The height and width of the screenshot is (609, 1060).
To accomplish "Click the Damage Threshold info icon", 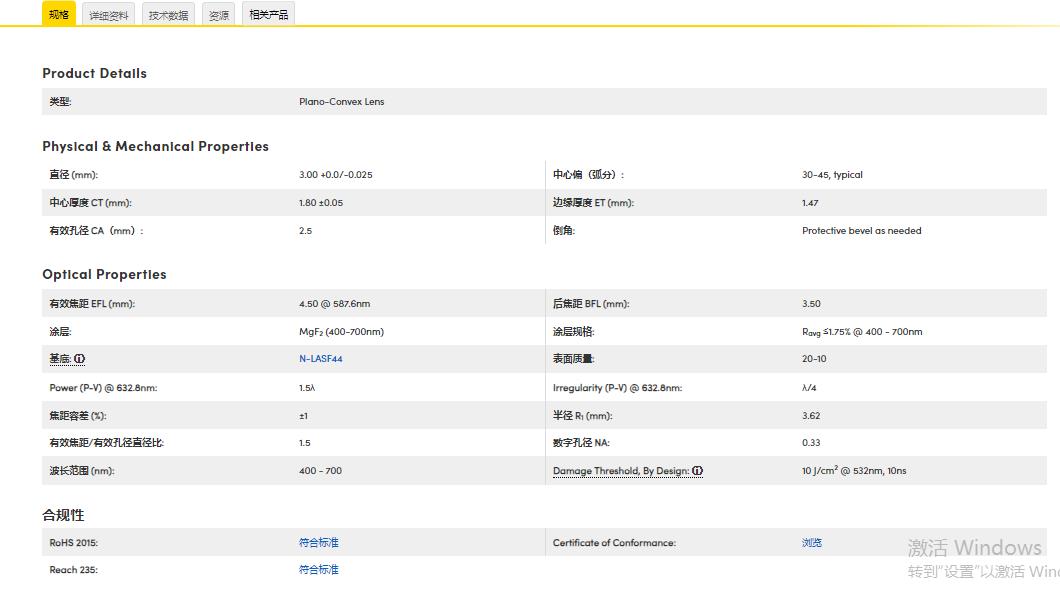I will pos(697,471).
